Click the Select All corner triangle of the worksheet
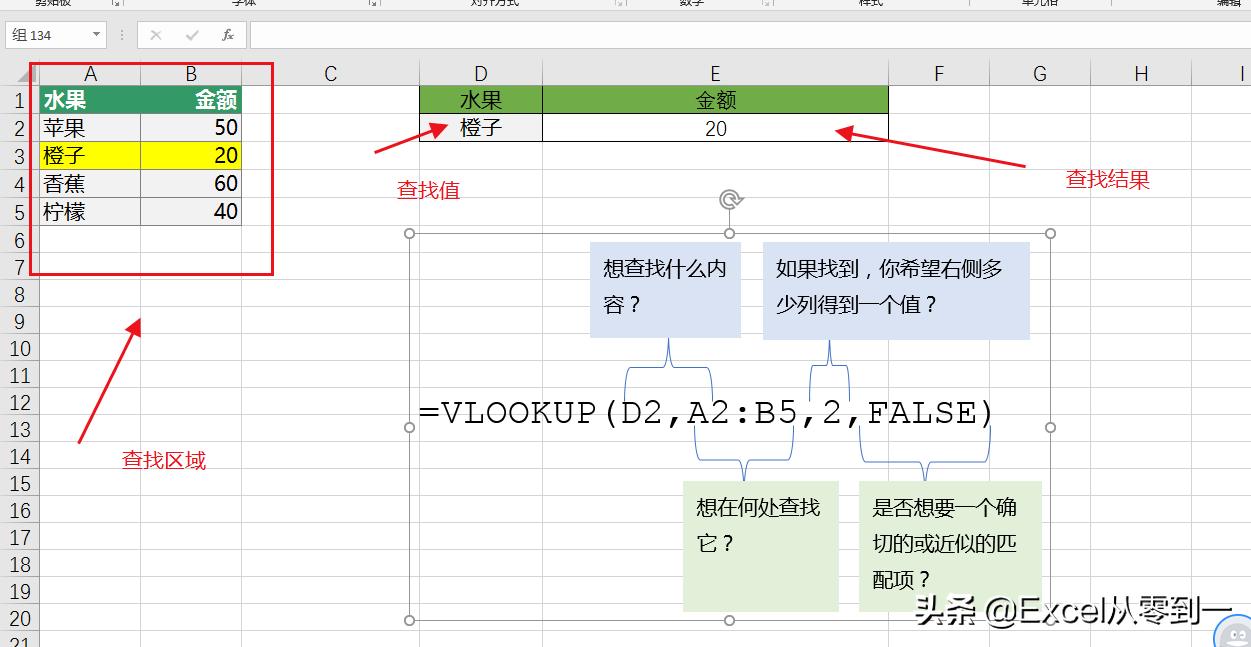This screenshot has width=1251, height=647. [x=24, y=72]
